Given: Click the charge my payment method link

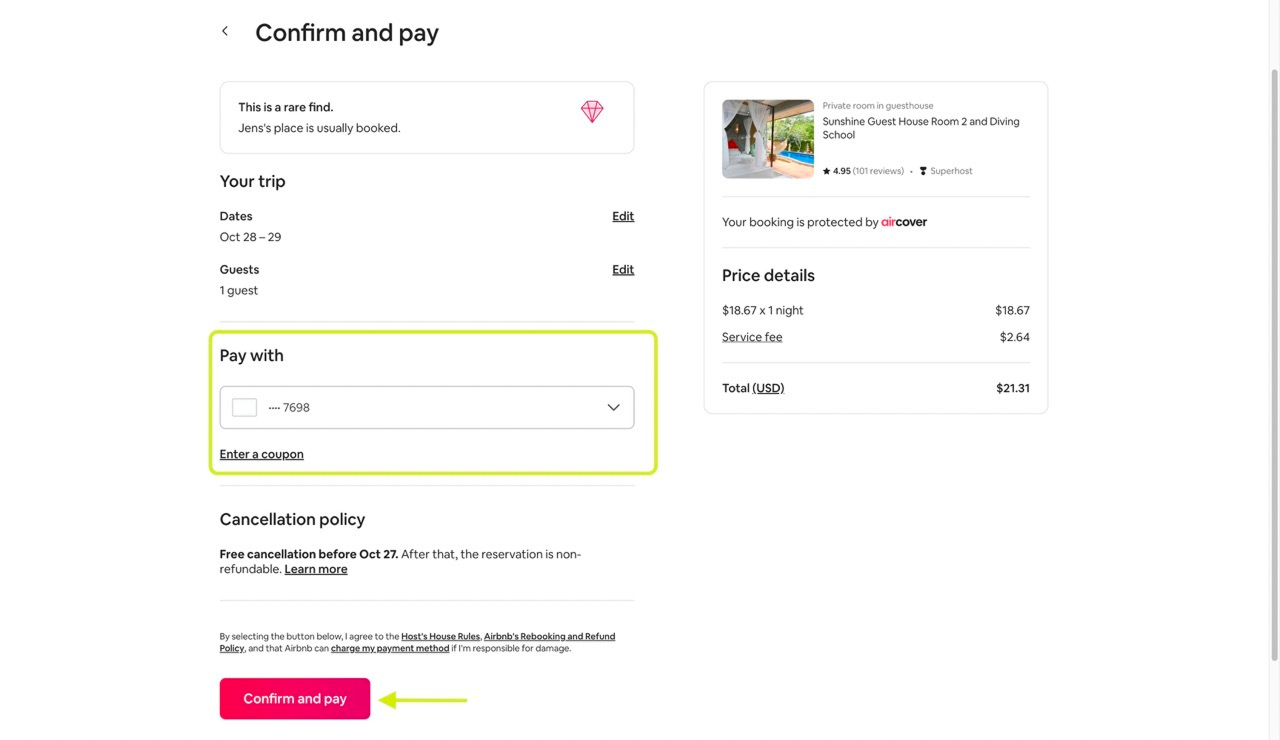Looking at the screenshot, I should [390, 649].
